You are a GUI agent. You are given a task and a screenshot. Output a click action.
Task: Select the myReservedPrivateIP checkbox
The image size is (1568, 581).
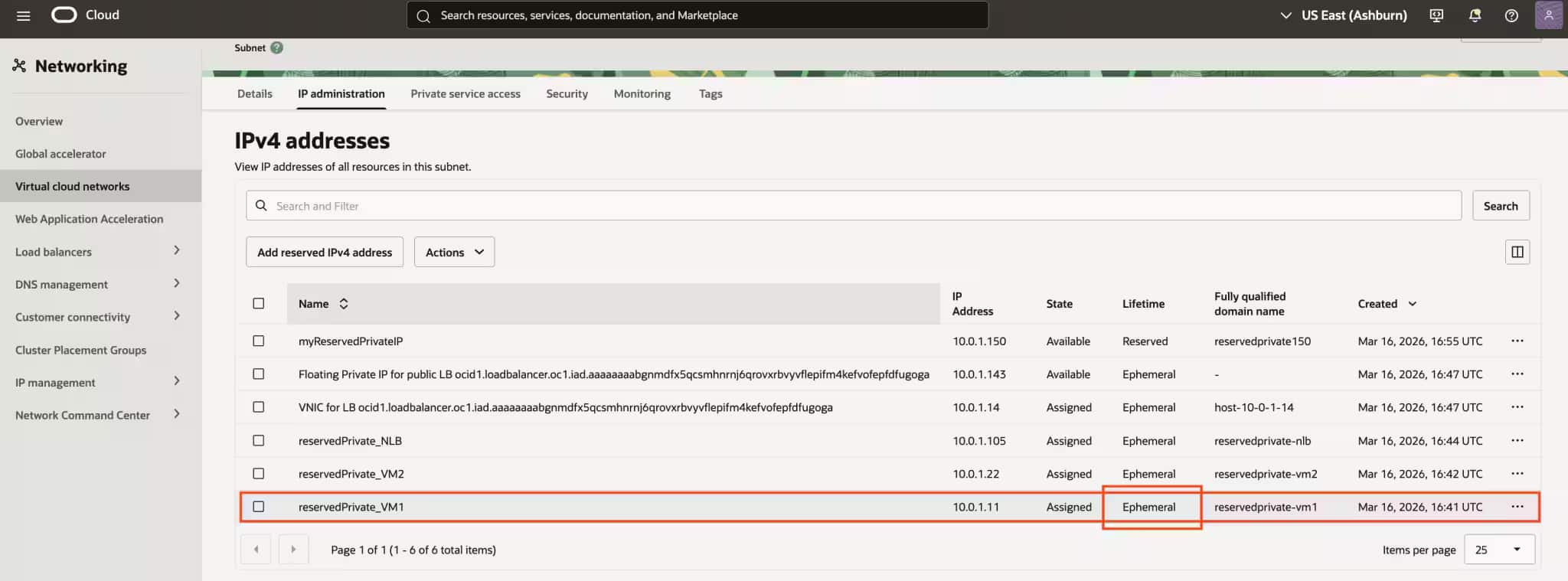pyautogui.click(x=259, y=341)
